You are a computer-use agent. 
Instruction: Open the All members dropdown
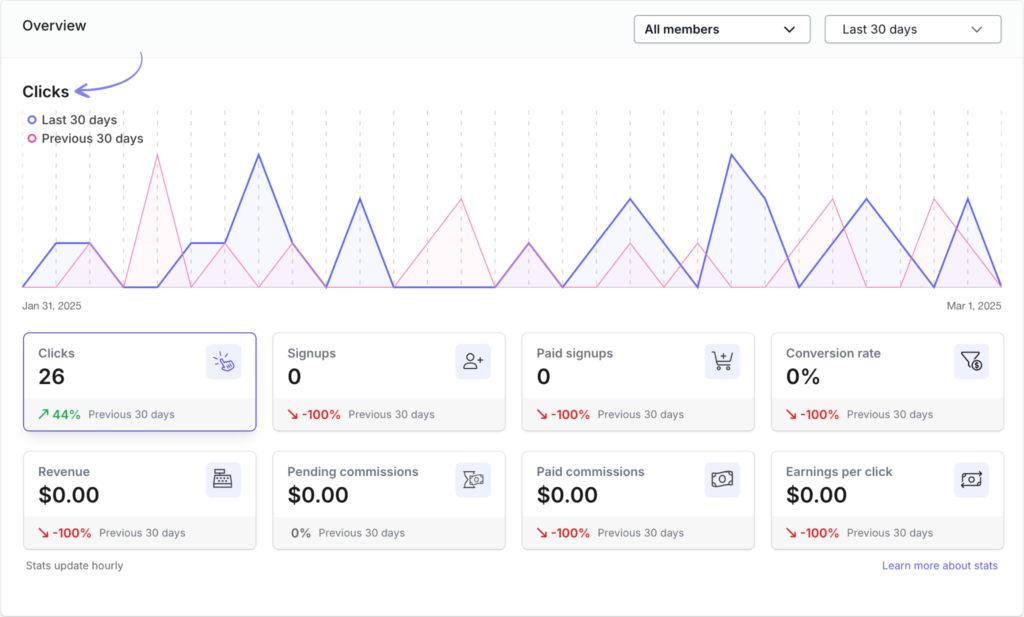coord(722,29)
